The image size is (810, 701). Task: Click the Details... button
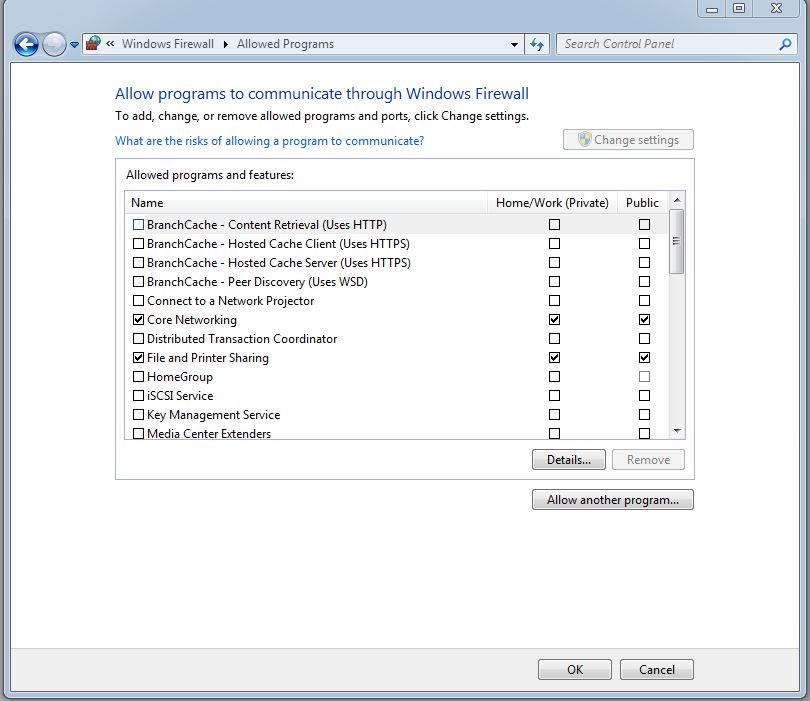(569, 460)
